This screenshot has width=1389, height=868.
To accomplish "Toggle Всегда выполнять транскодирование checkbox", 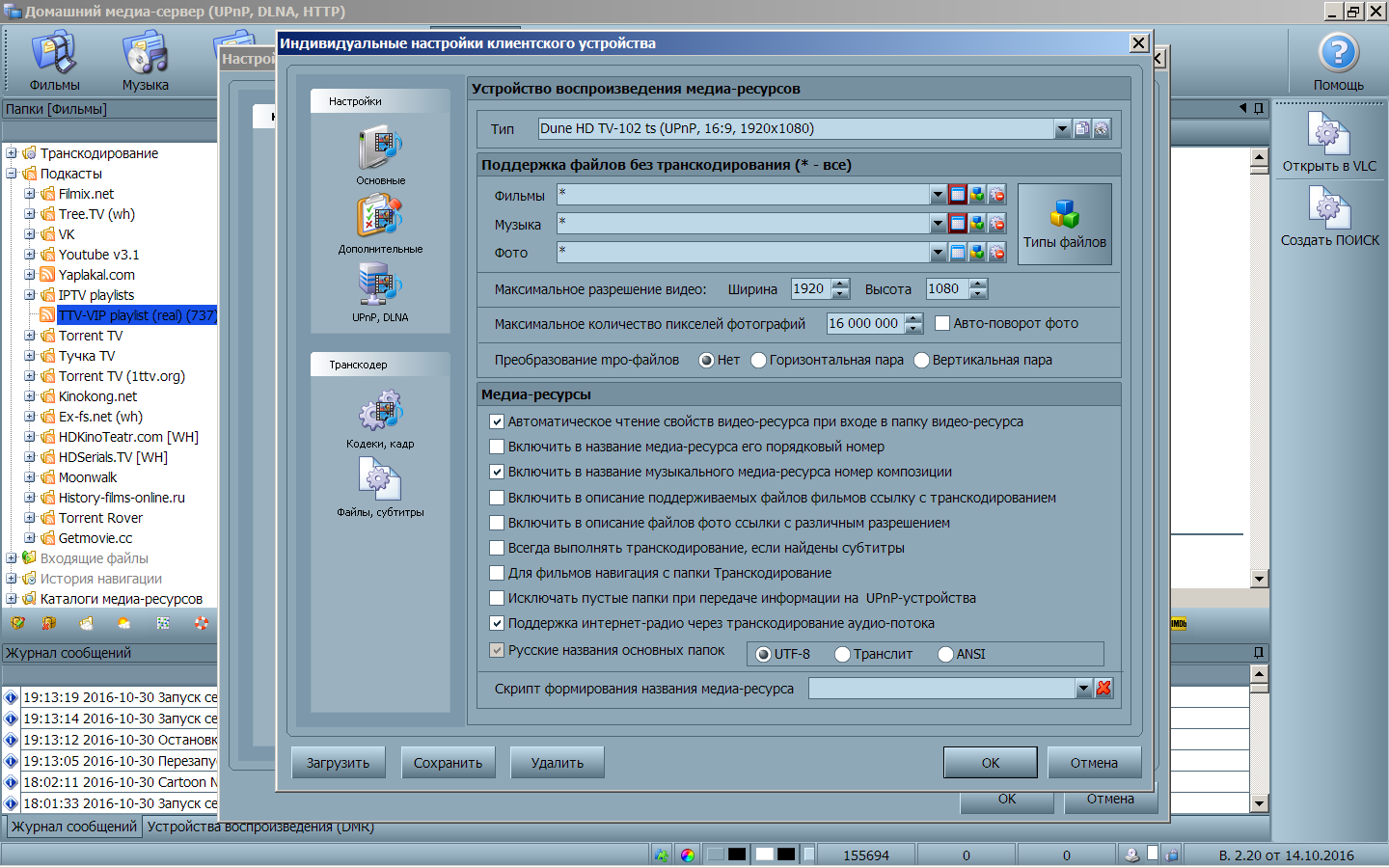I will click(497, 548).
